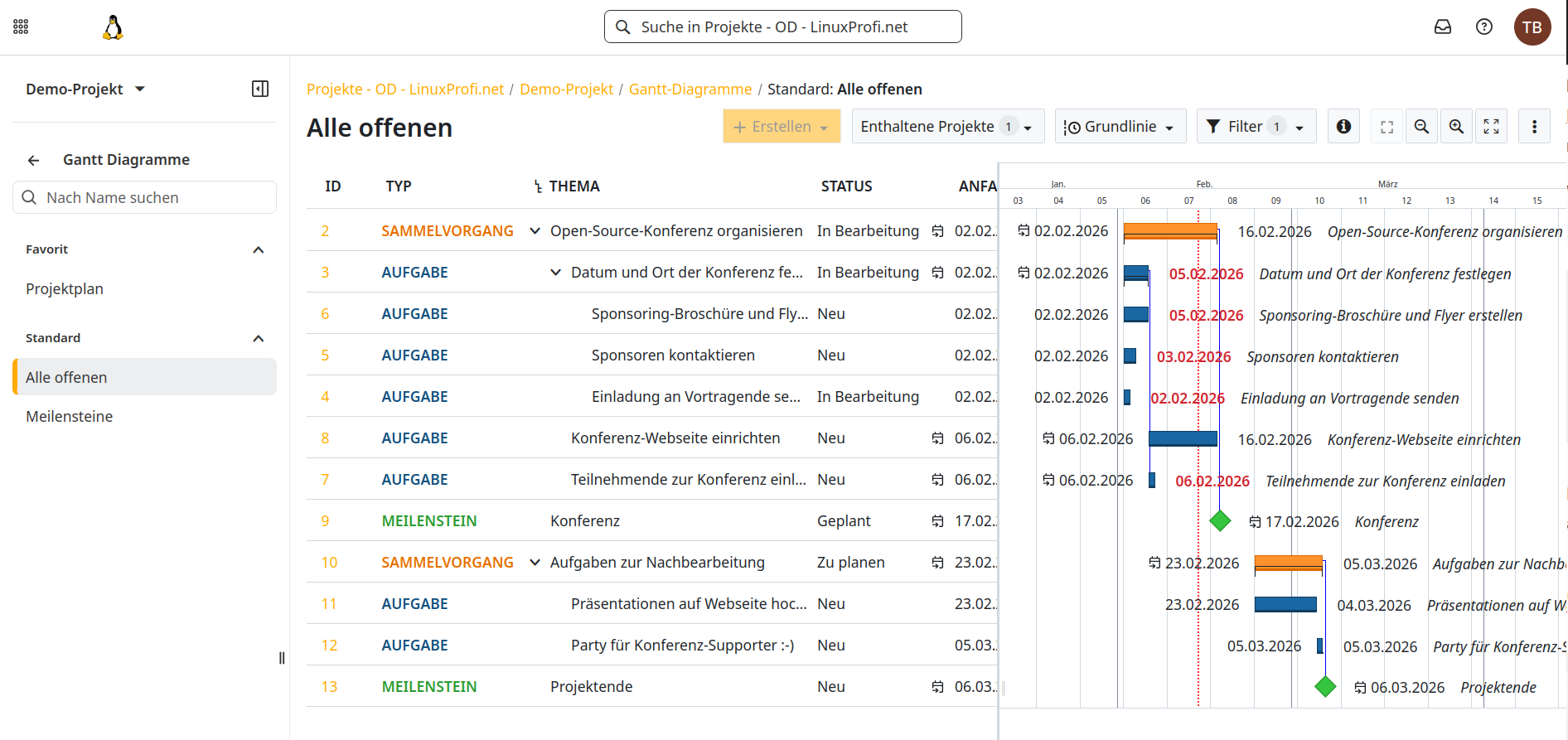Toggle the left sidebar collapse button
This screenshot has height=740, width=1568.
[260, 89]
